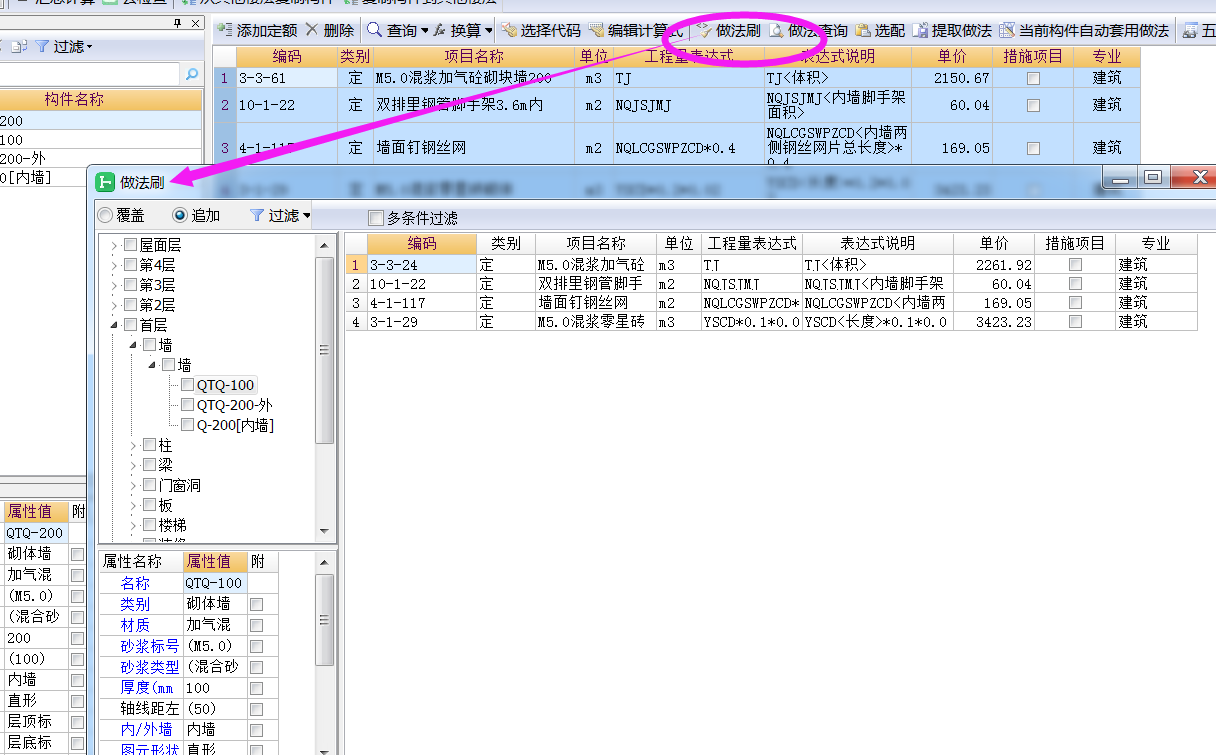The image size is (1216, 755).
Task: Click 名称 value field QTQ-100
Action: click(x=215, y=583)
